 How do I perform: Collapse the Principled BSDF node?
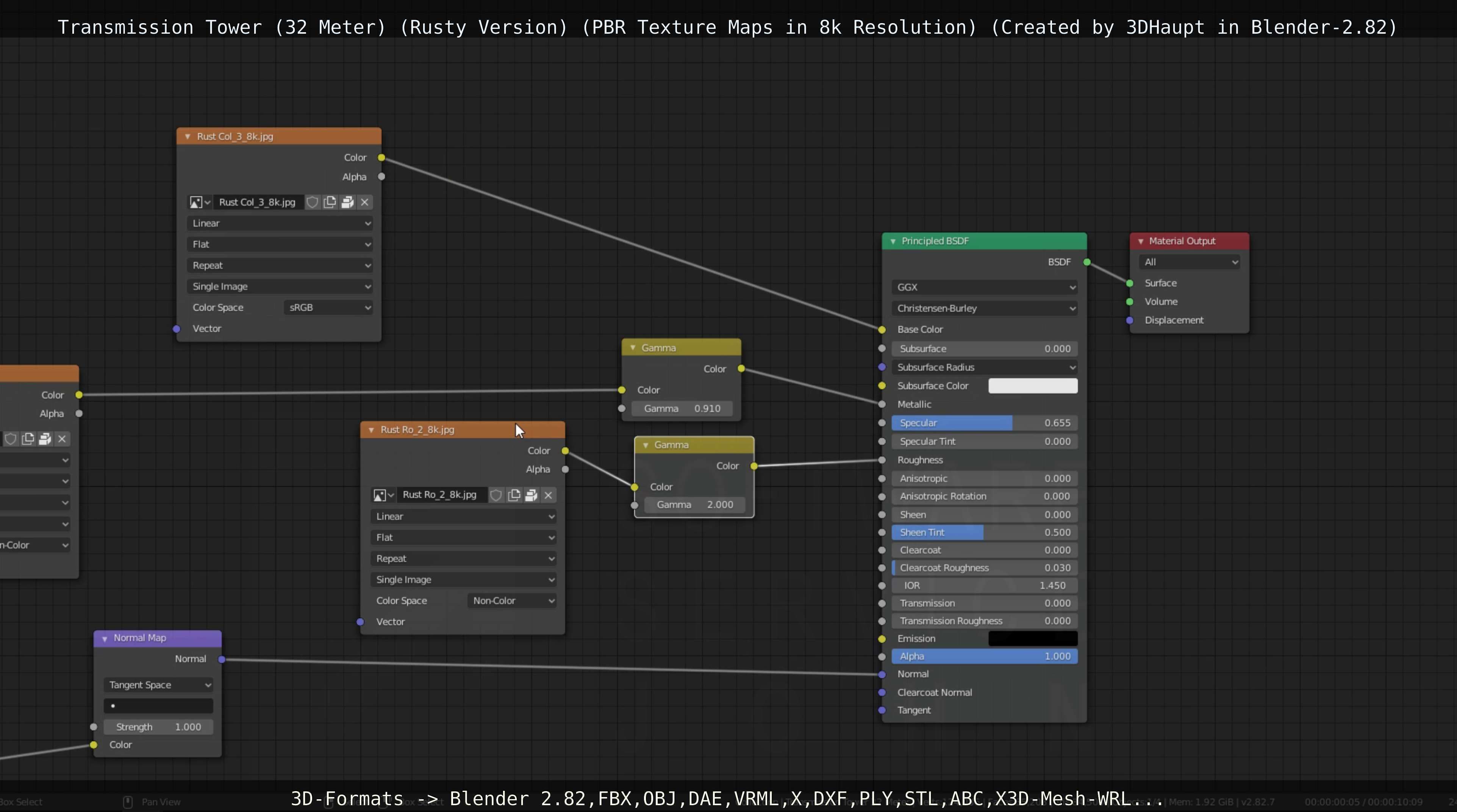[x=893, y=241]
